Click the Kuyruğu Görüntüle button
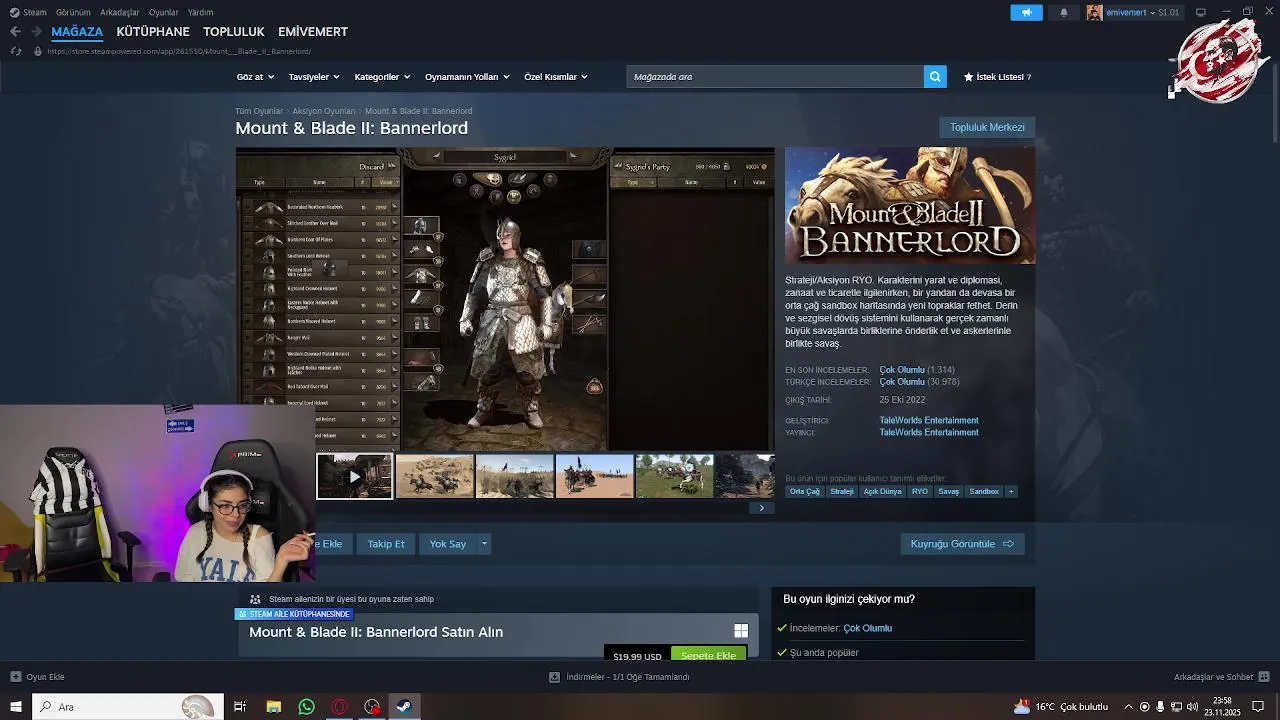The width and height of the screenshot is (1280, 720). (x=962, y=544)
